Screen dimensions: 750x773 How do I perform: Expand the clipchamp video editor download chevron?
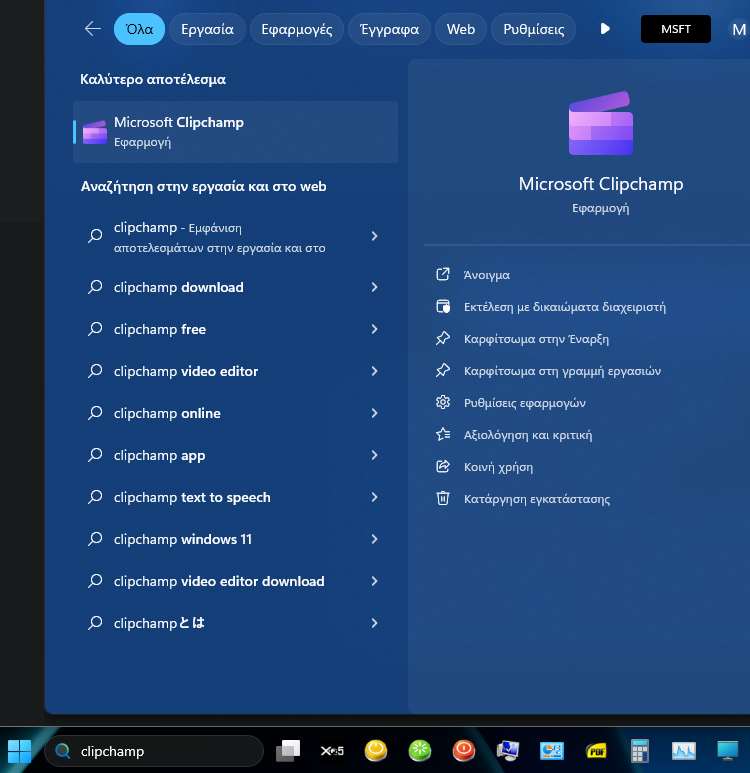point(374,581)
